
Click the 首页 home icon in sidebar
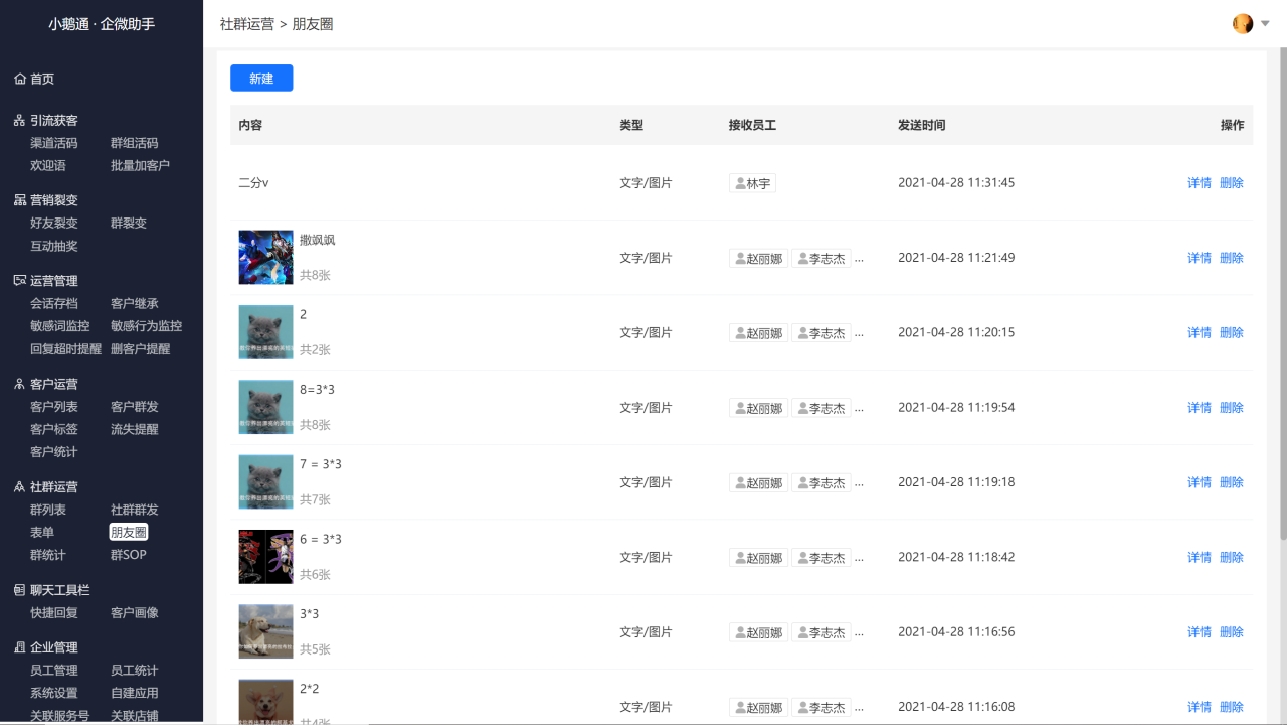(x=20, y=79)
